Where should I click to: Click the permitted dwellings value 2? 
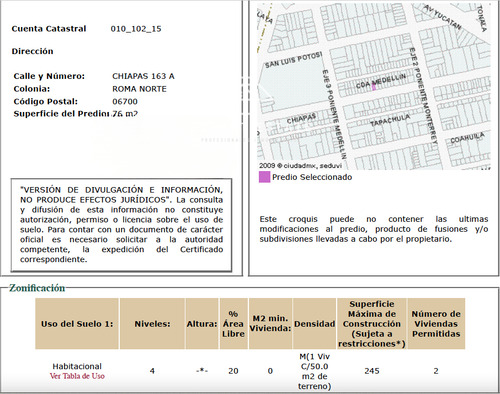click(436, 371)
